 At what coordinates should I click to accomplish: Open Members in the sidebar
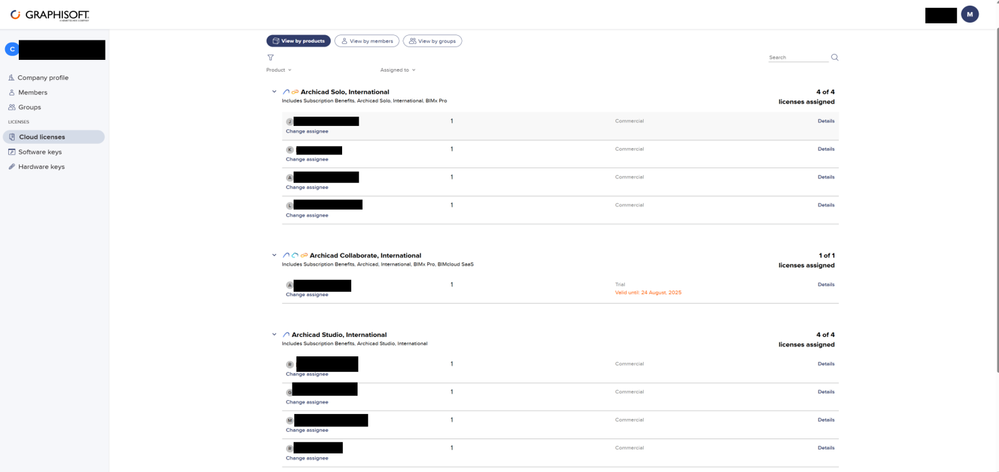click(x=32, y=92)
